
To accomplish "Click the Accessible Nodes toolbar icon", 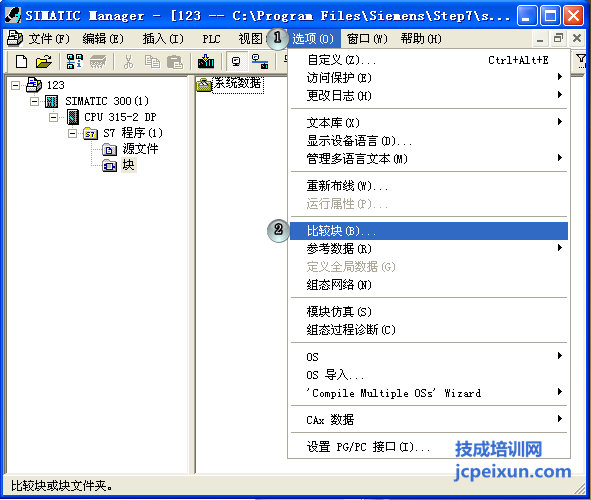I will pos(75,61).
